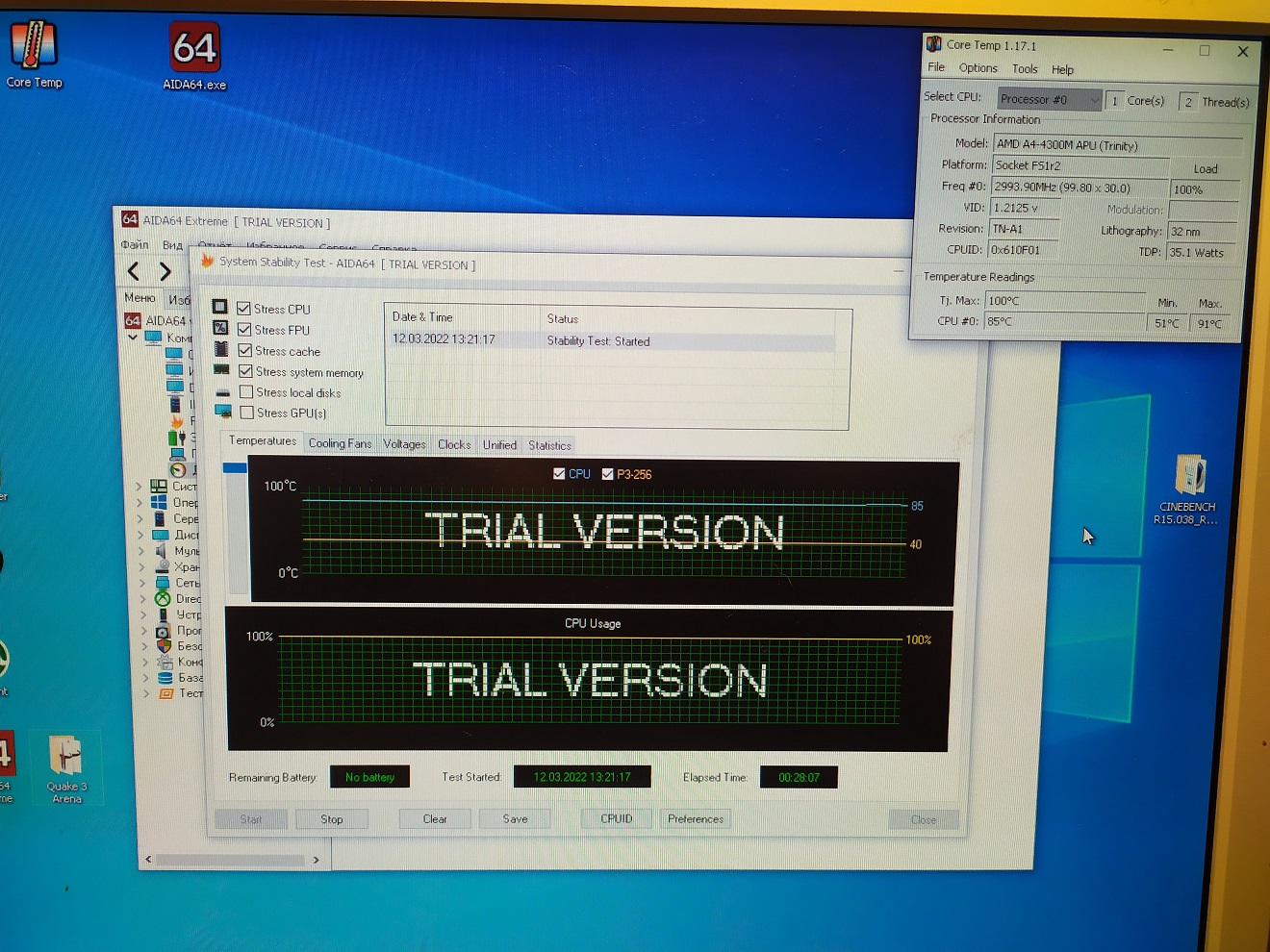Viewport: 1270px width, 952px height.
Task: Click the sensor gauge icon in tree
Action: click(178, 469)
